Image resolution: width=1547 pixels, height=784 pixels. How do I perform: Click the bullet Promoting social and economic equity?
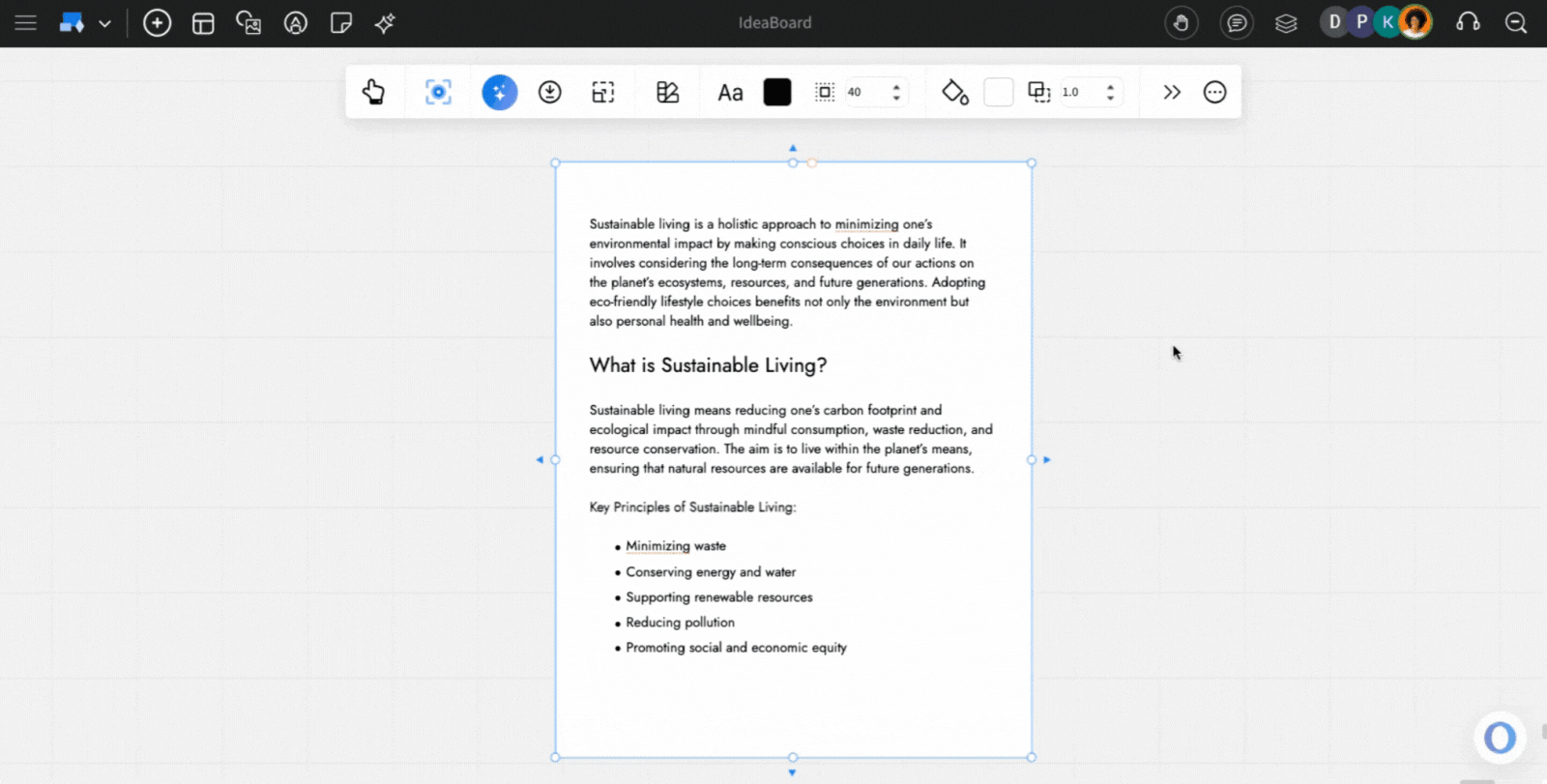point(736,648)
